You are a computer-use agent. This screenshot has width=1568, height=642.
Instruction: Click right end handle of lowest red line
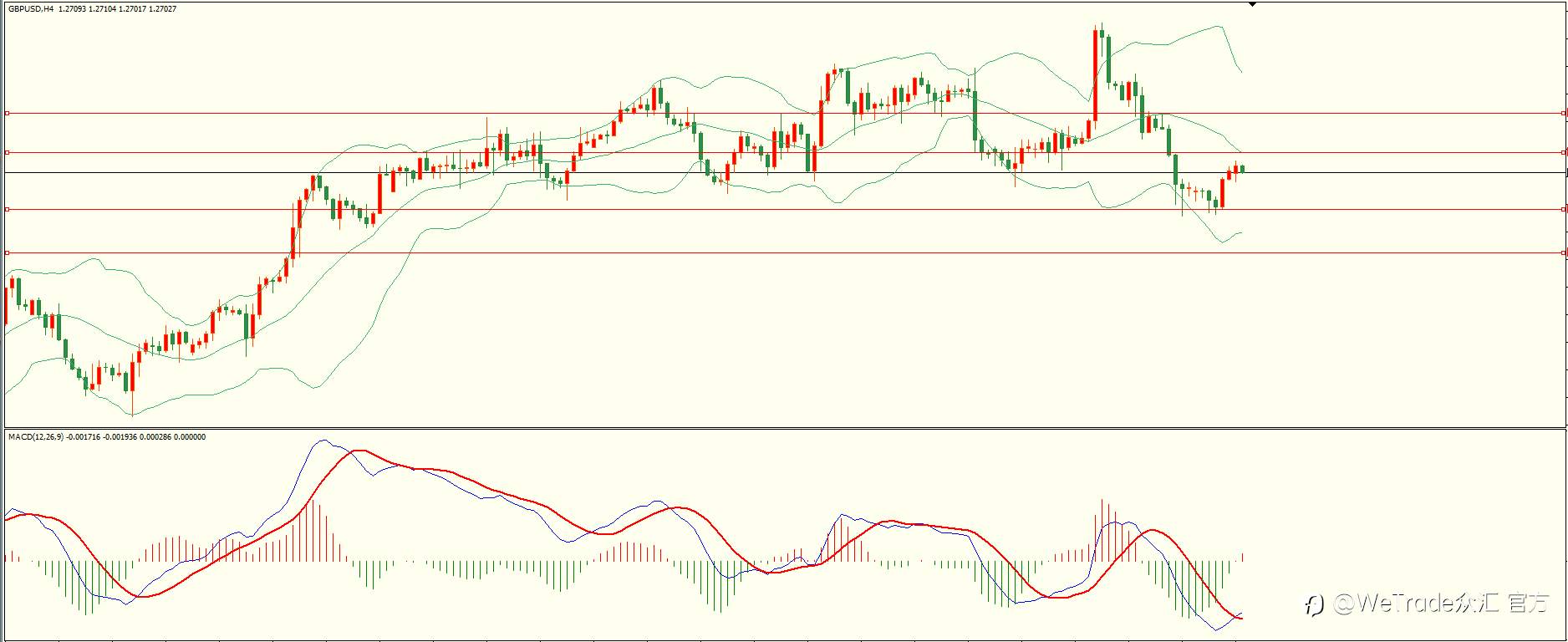coord(1564,252)
